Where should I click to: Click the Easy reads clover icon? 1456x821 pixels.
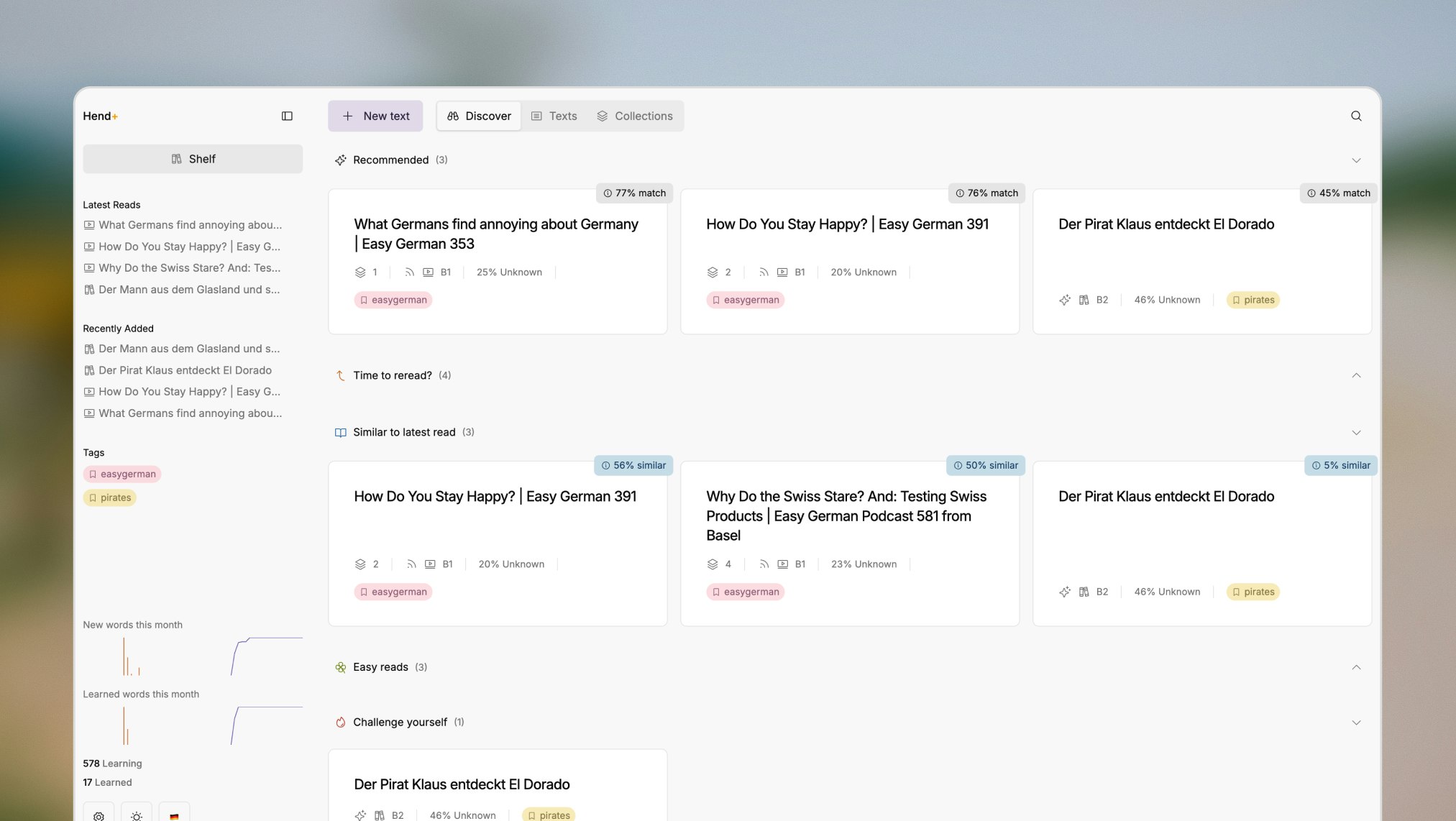(341, 667)
